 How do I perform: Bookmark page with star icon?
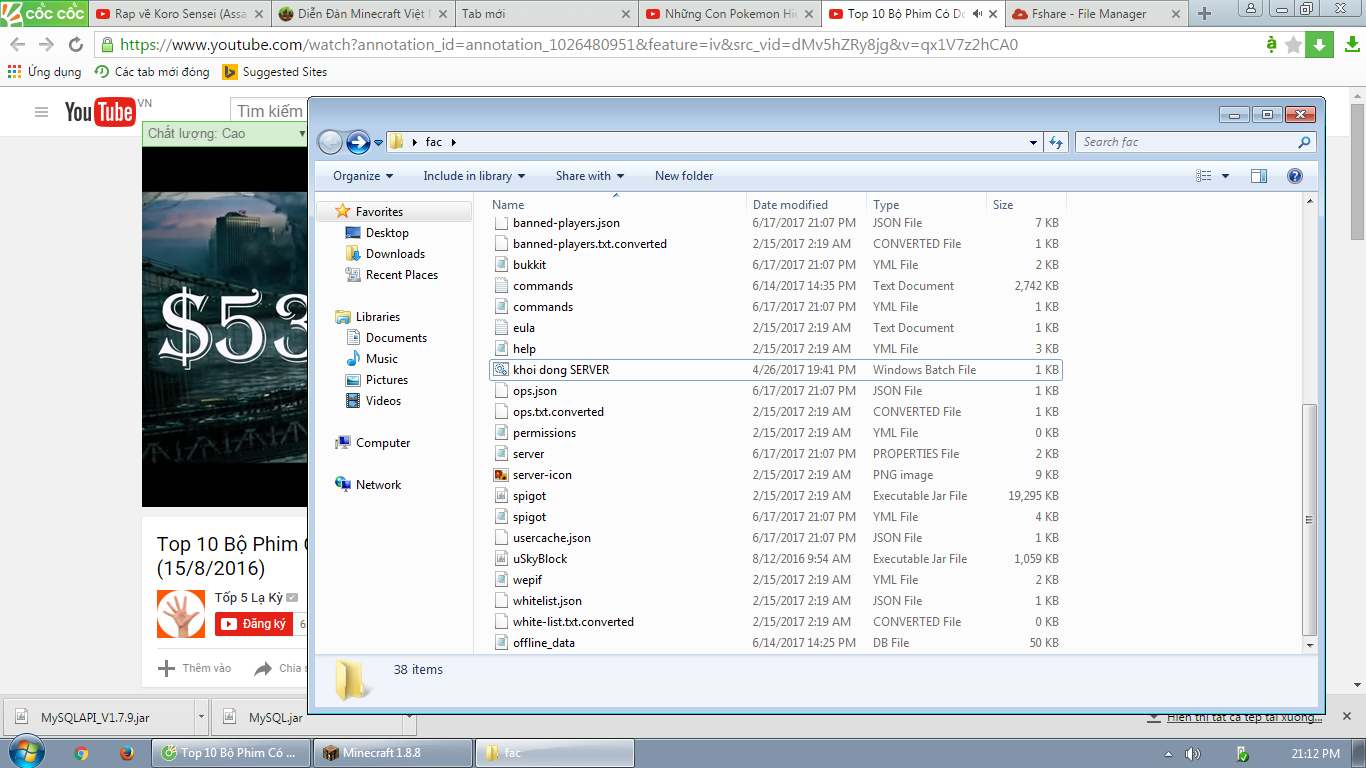(1293, 45)
